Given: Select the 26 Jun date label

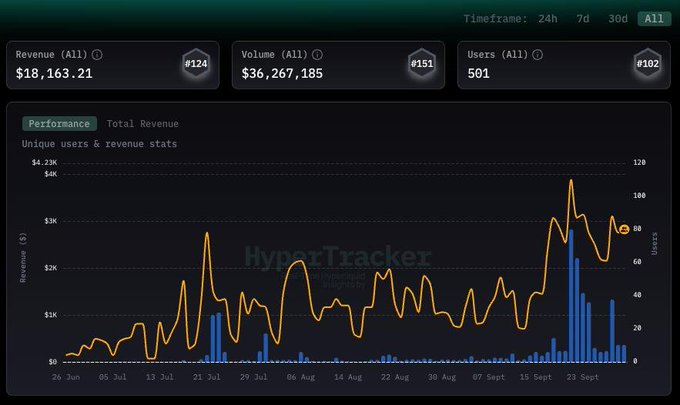Looking at the screenshot, I should [x=66, y=377].
